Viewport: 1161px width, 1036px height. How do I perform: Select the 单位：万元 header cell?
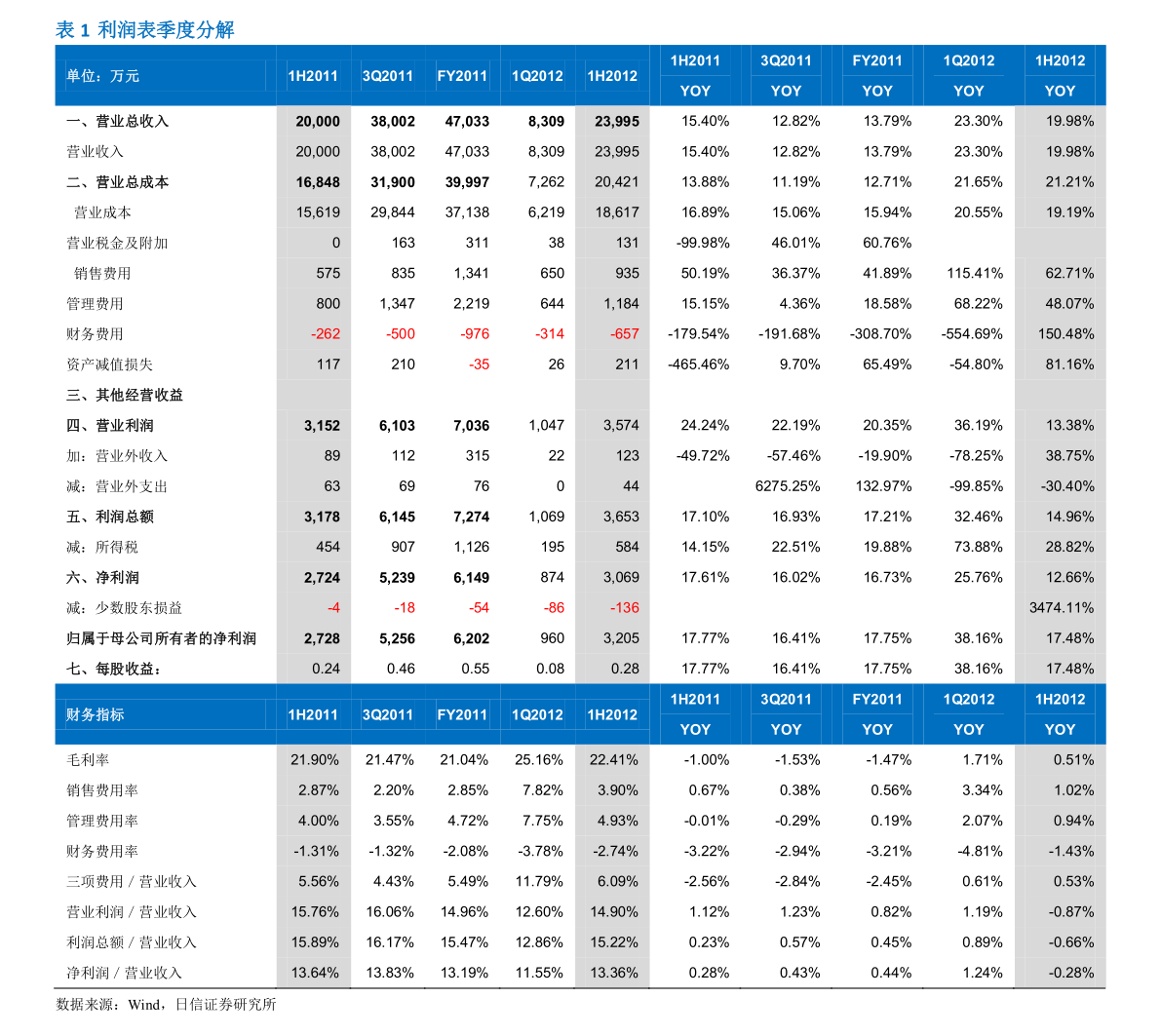point(102,76)
